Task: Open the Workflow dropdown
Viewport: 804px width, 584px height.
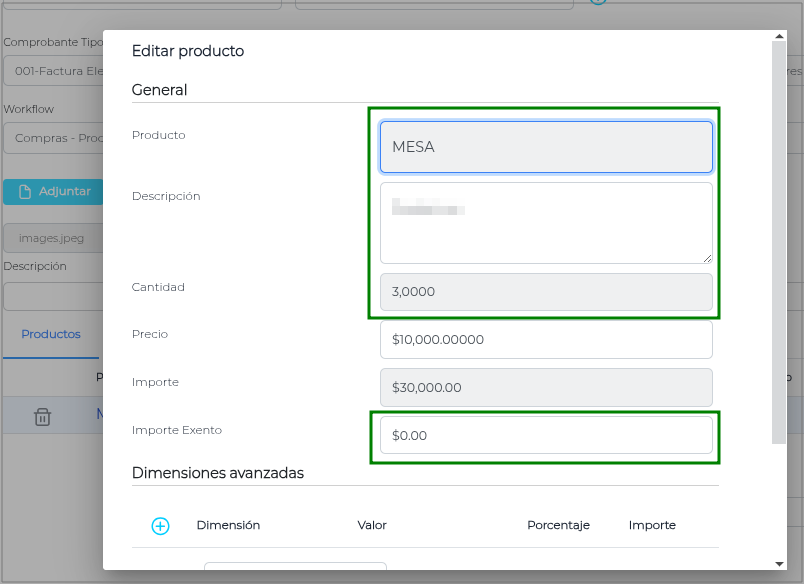Action: pos(52,138)
